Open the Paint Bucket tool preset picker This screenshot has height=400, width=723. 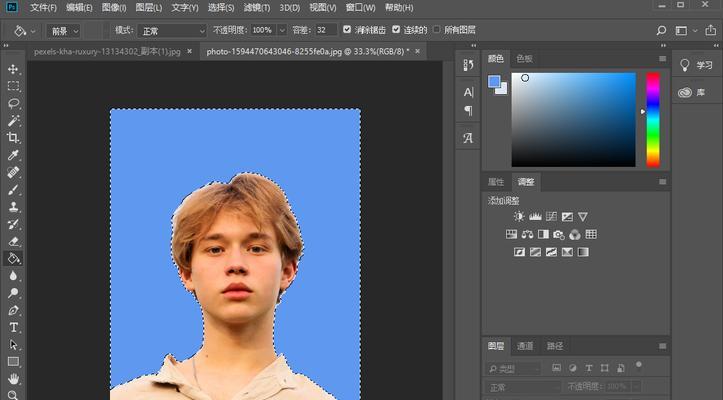point(24,31)
